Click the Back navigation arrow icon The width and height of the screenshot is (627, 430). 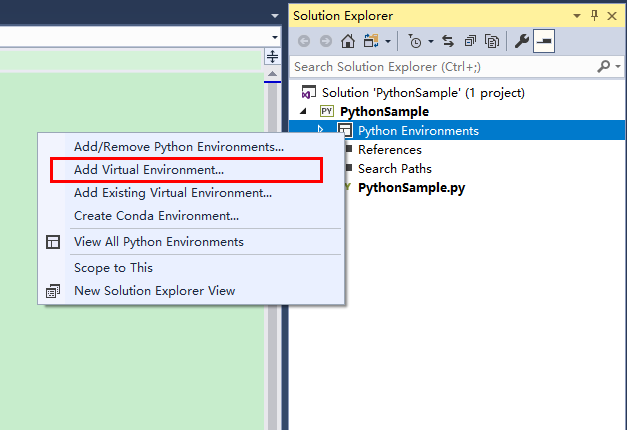pyautogui.click(x=304, y=41)
